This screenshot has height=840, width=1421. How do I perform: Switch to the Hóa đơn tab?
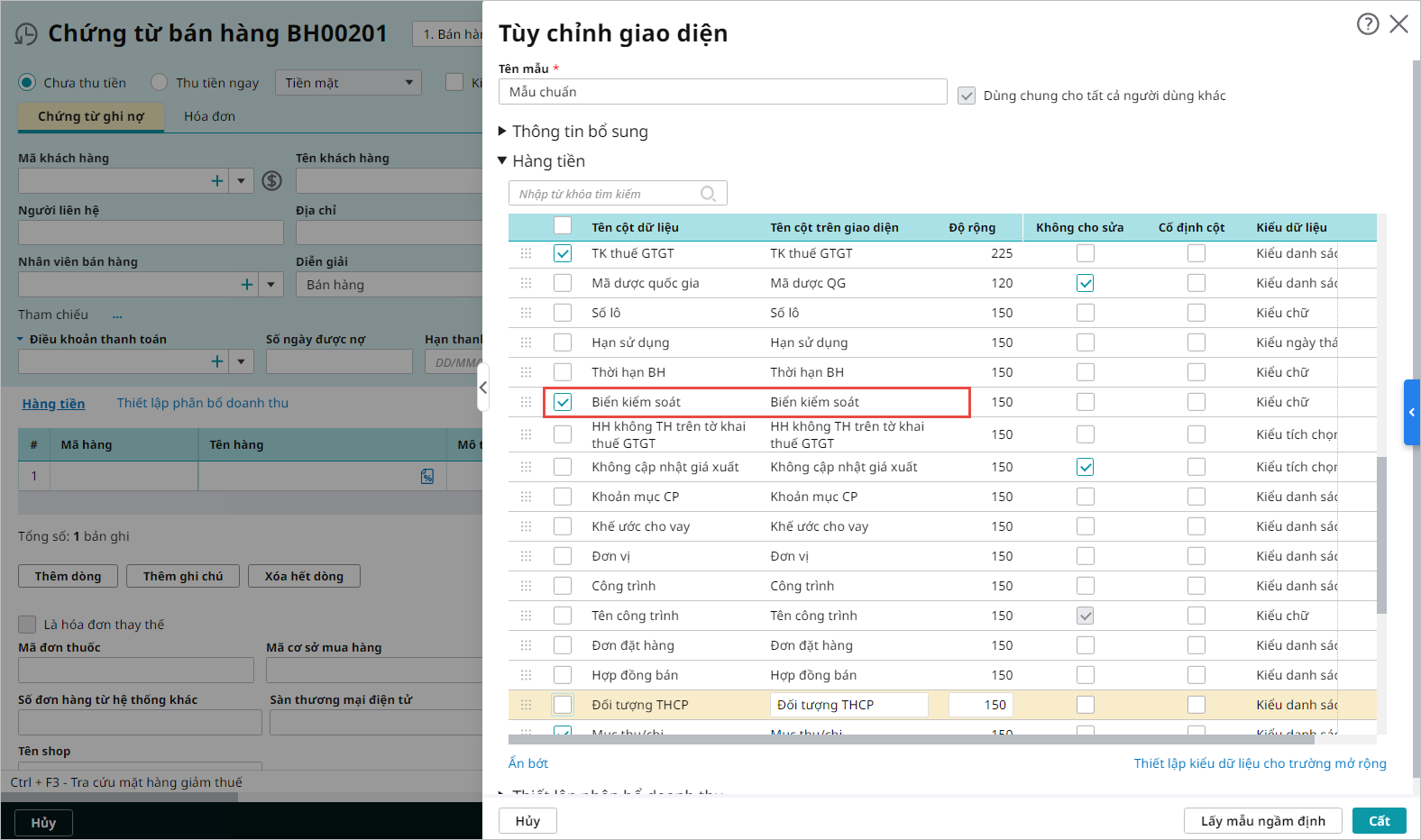209,116
